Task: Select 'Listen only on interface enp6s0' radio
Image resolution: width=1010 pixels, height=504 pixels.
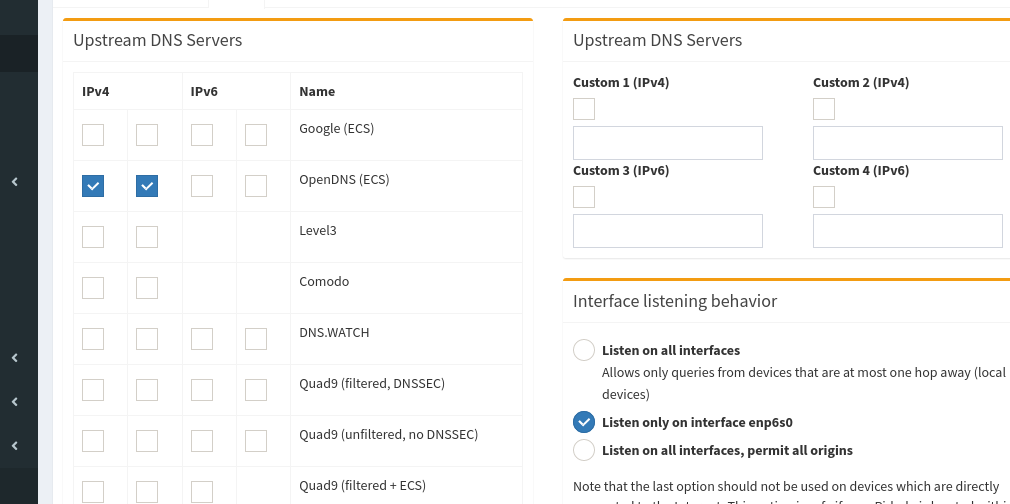Action: 584,422
